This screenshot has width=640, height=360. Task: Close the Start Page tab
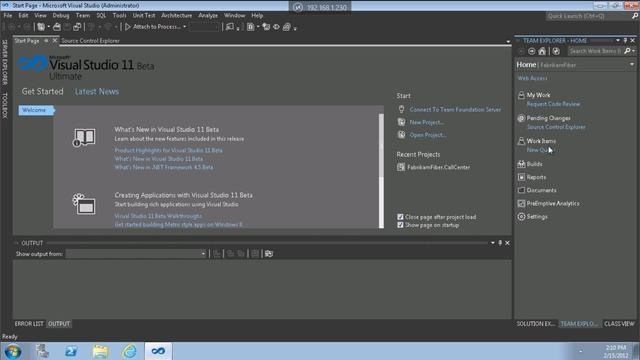(55, 41)
